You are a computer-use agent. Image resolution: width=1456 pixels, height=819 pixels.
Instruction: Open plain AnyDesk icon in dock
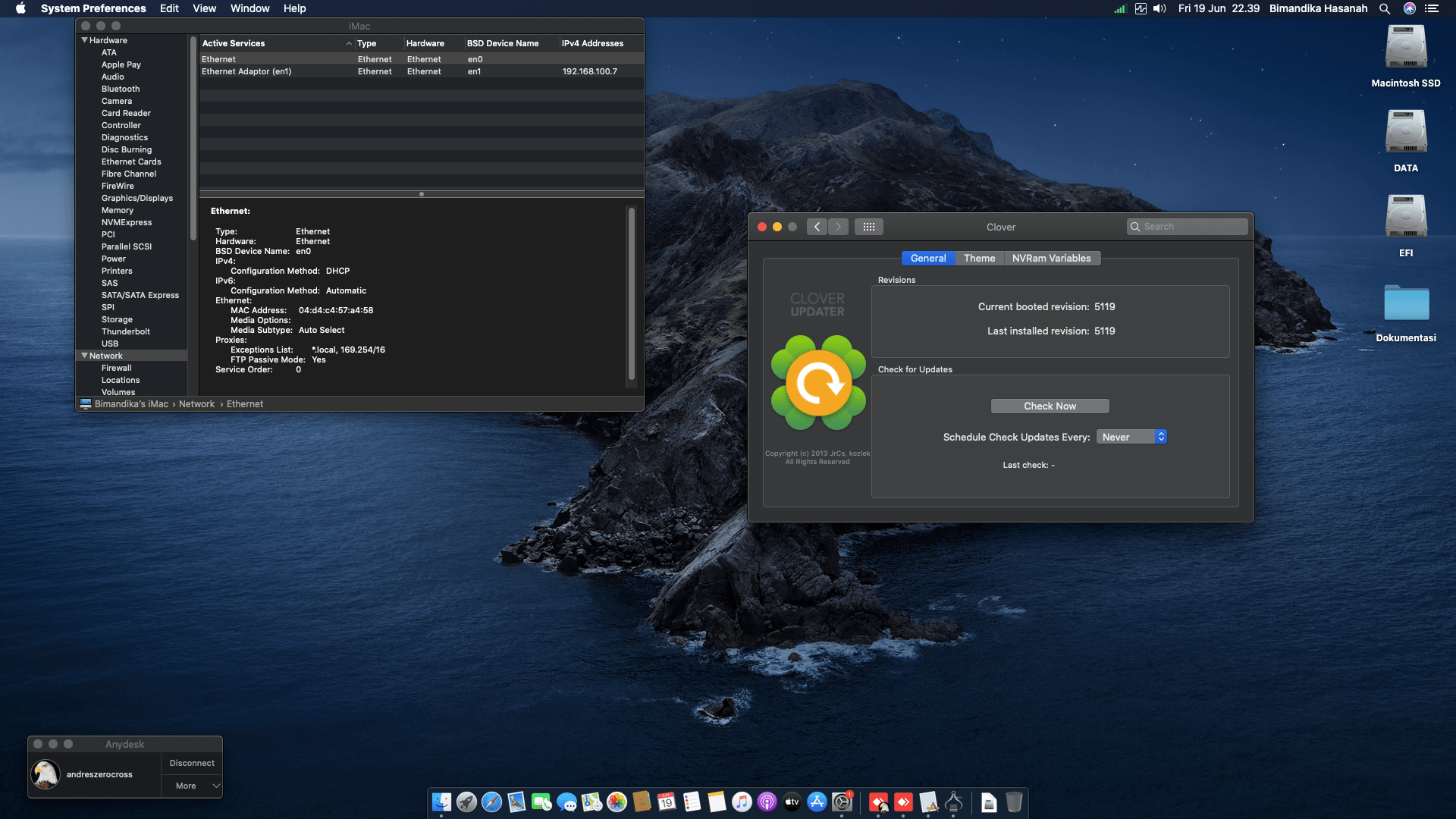(903, 802)
